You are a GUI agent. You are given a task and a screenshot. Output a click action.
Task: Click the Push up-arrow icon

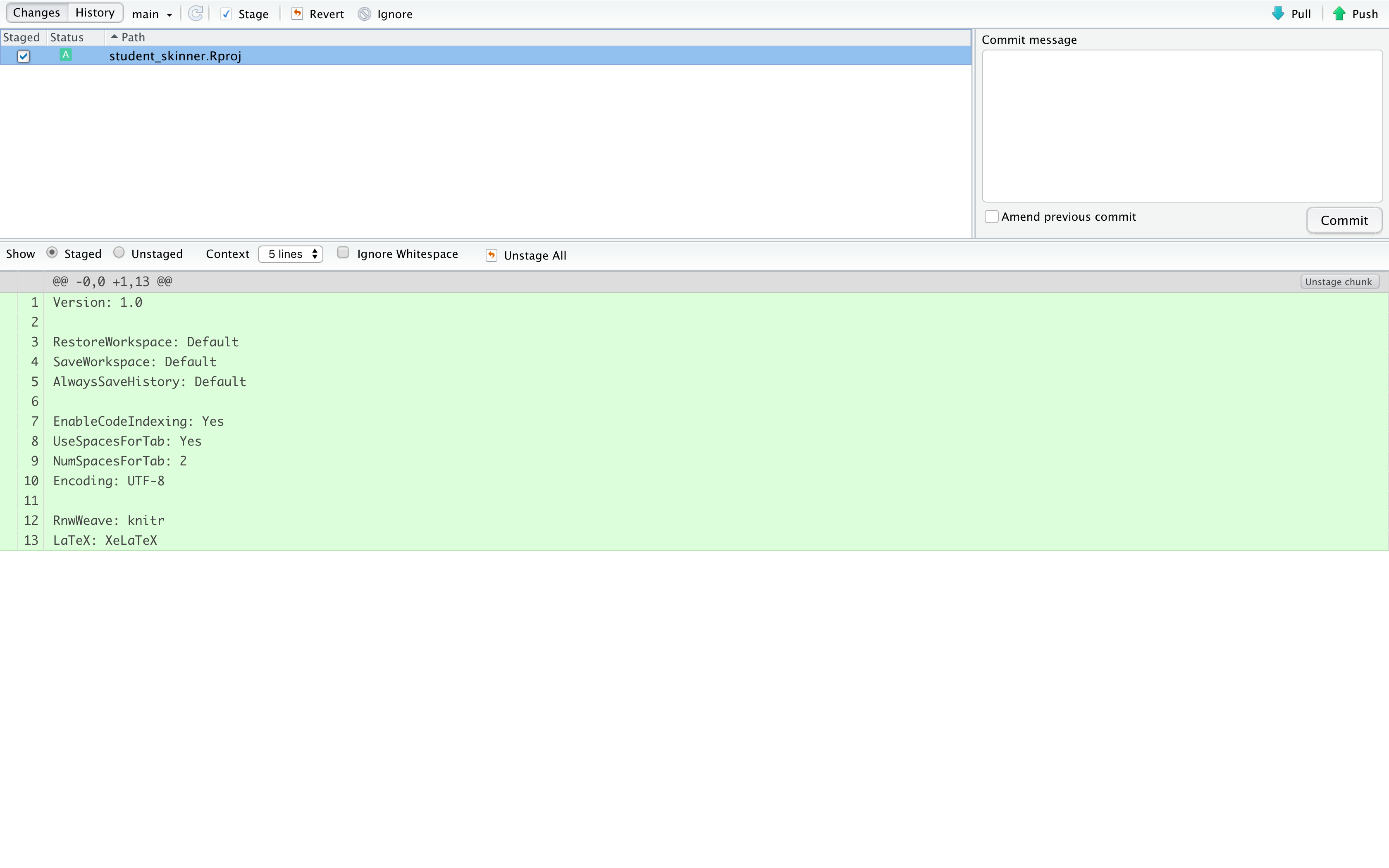tap(1339, 14)
